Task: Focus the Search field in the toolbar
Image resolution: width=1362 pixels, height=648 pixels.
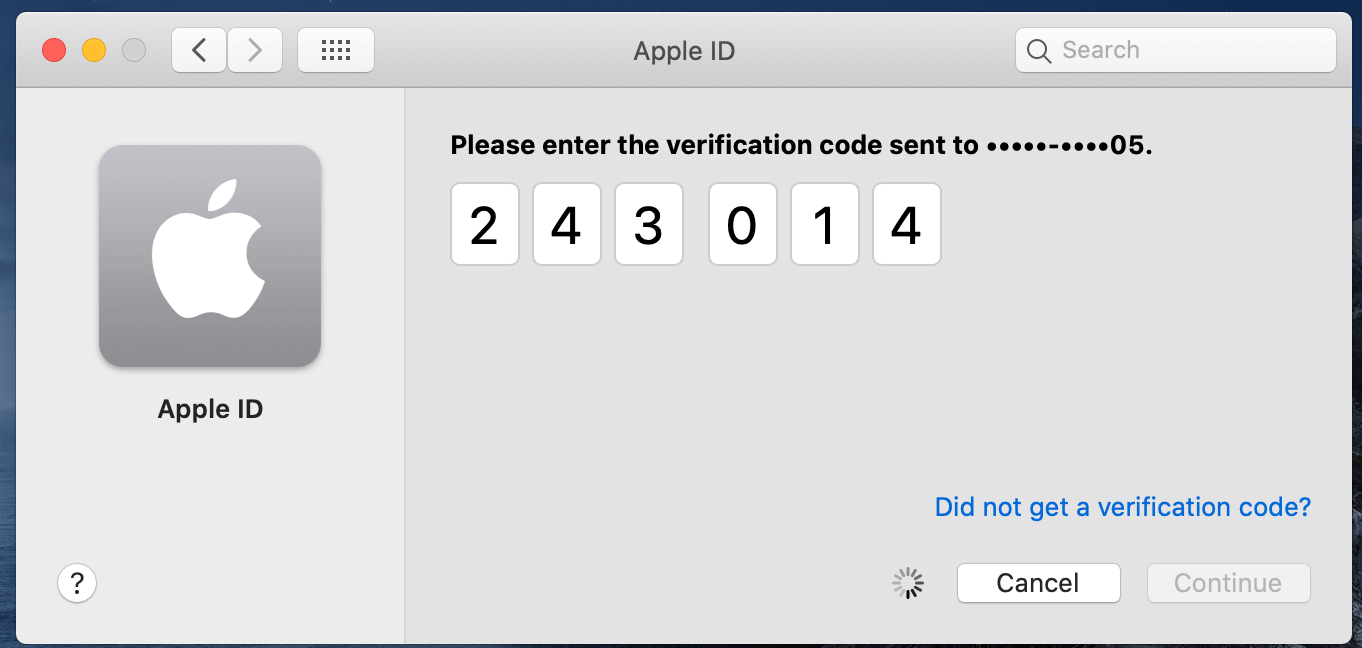Action: click(x=1190, y=50)
